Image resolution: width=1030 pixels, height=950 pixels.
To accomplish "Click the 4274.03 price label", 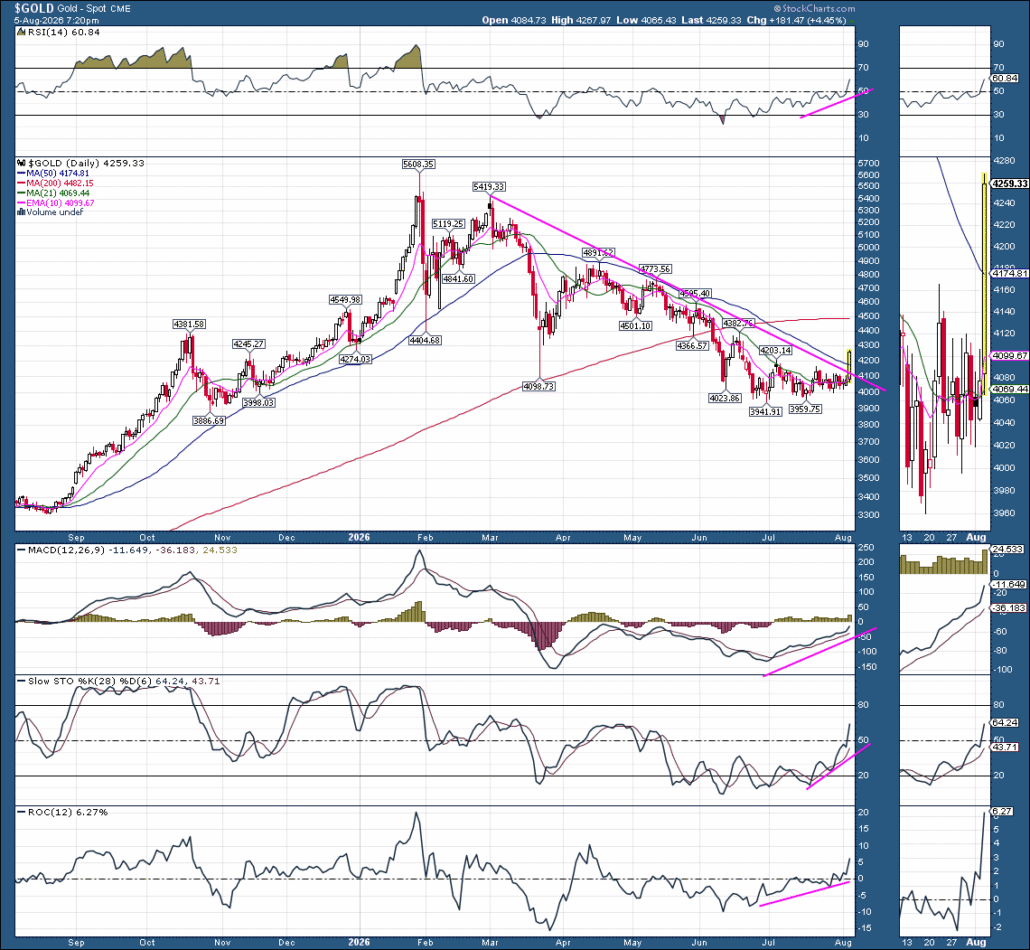I will [355, 359].
